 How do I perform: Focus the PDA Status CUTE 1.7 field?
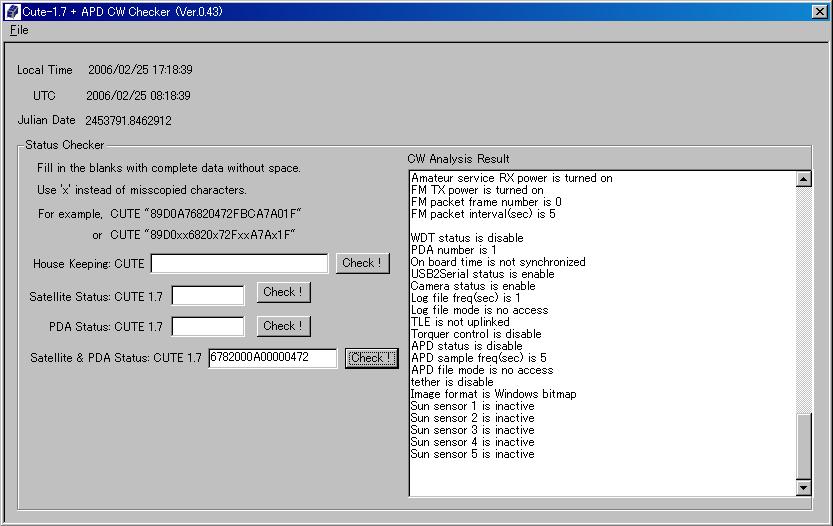(208, 327)
